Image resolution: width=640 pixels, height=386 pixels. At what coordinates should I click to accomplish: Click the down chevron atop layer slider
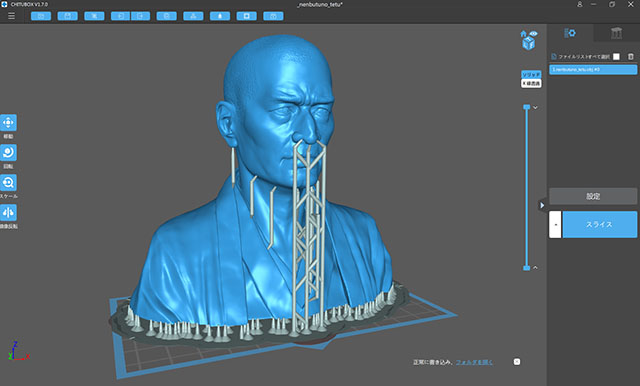(x=535, y=108)
